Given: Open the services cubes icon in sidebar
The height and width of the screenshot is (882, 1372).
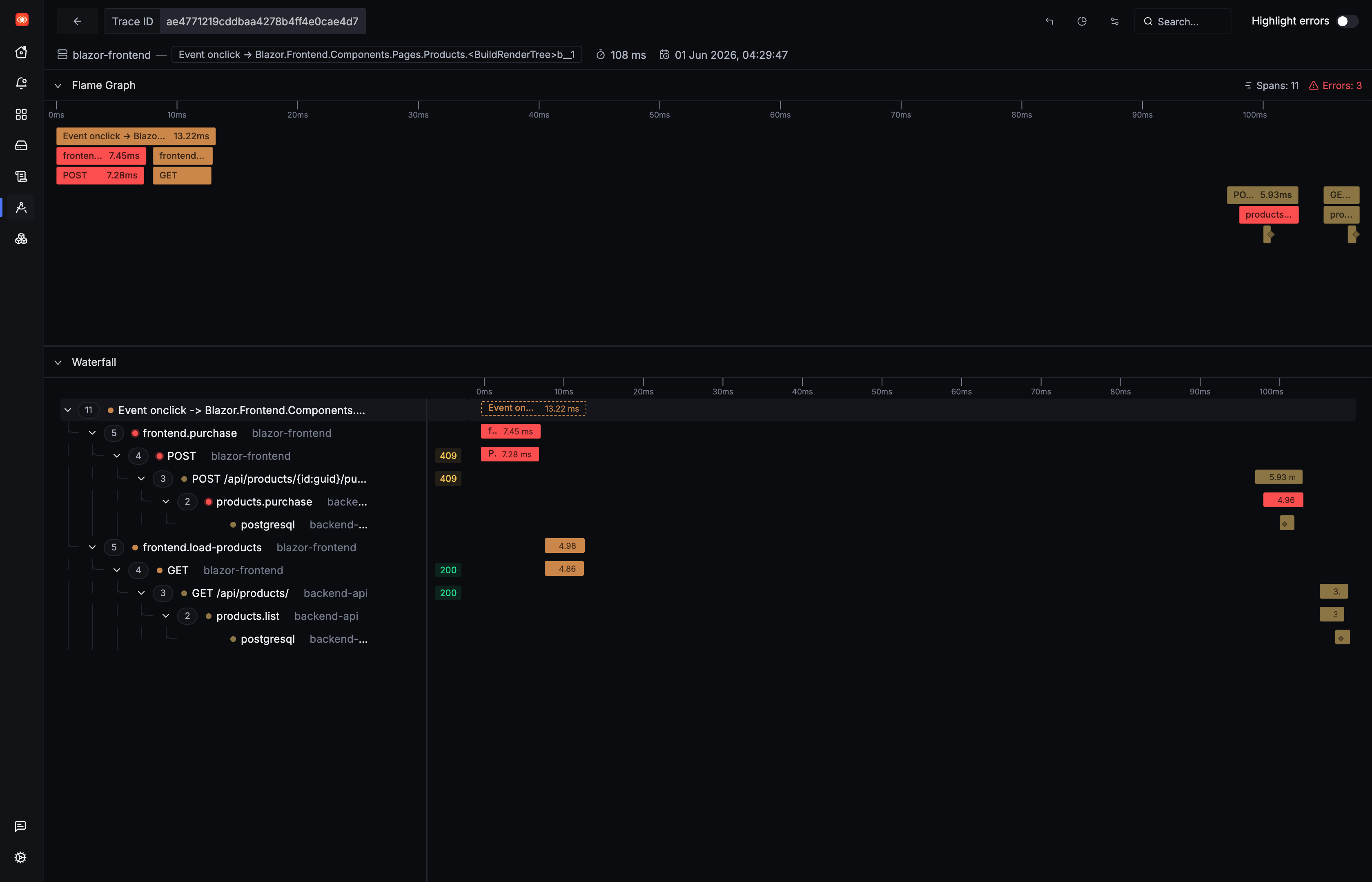Looking at the screenshot, I should [x=21, y=239].
